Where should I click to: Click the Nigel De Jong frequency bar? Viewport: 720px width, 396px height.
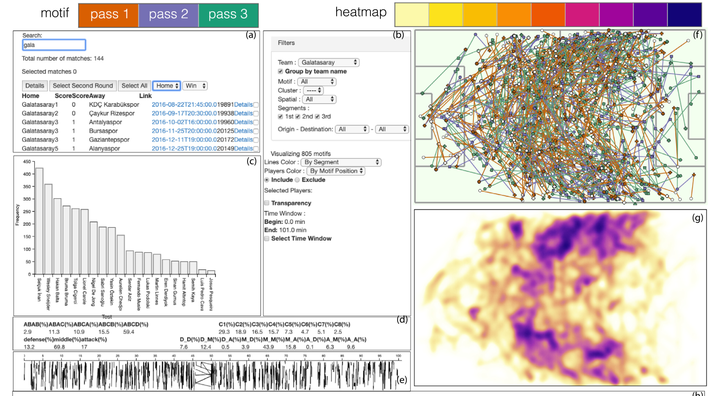point(94,248)
